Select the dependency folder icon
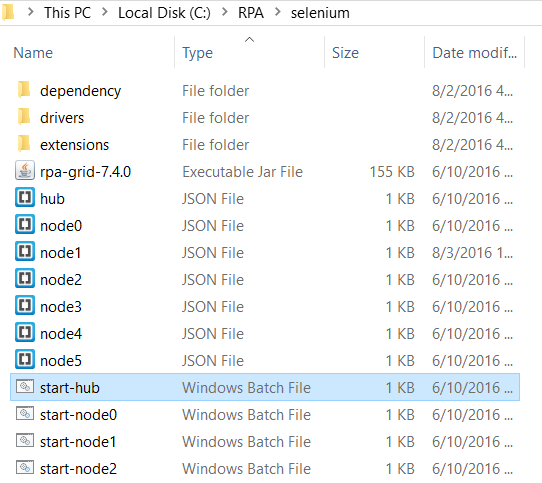542x483 pixels. [24, 90]
